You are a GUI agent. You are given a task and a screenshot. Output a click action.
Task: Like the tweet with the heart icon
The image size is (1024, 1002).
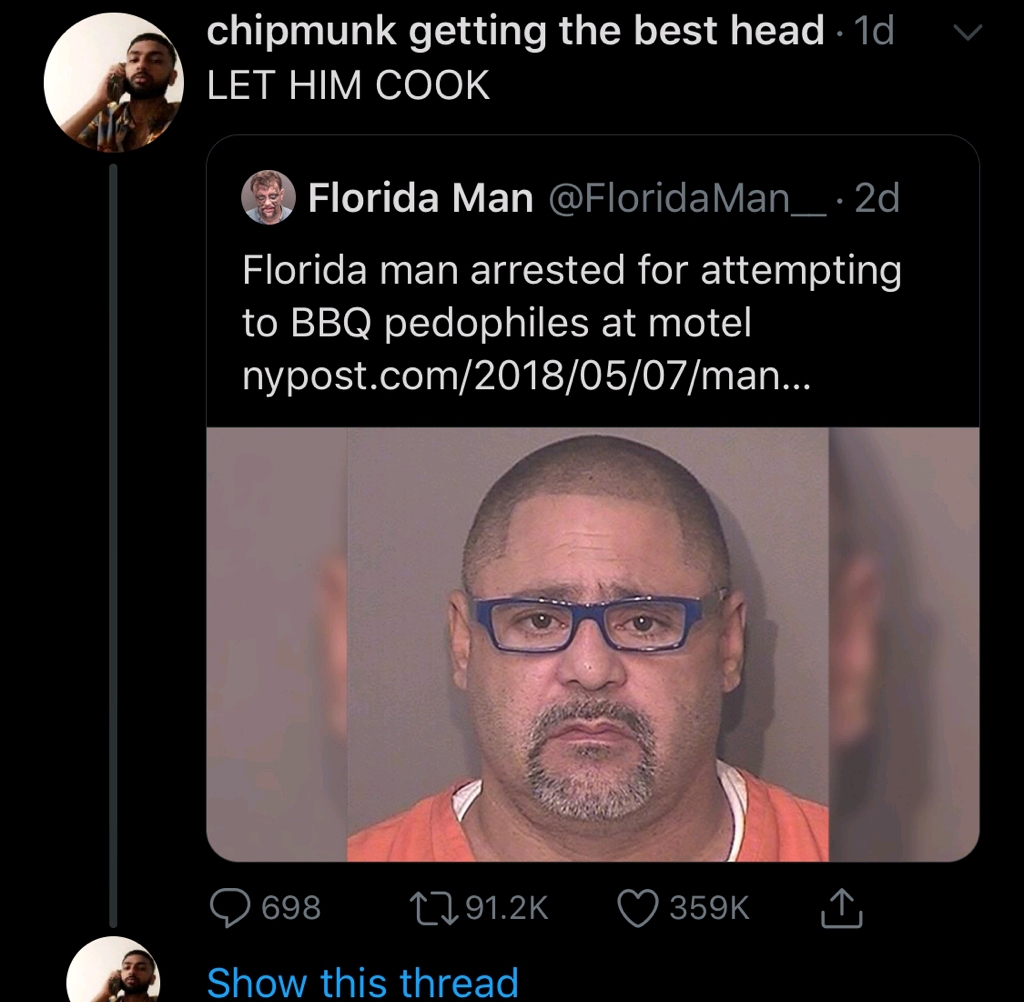pos(638,906)
